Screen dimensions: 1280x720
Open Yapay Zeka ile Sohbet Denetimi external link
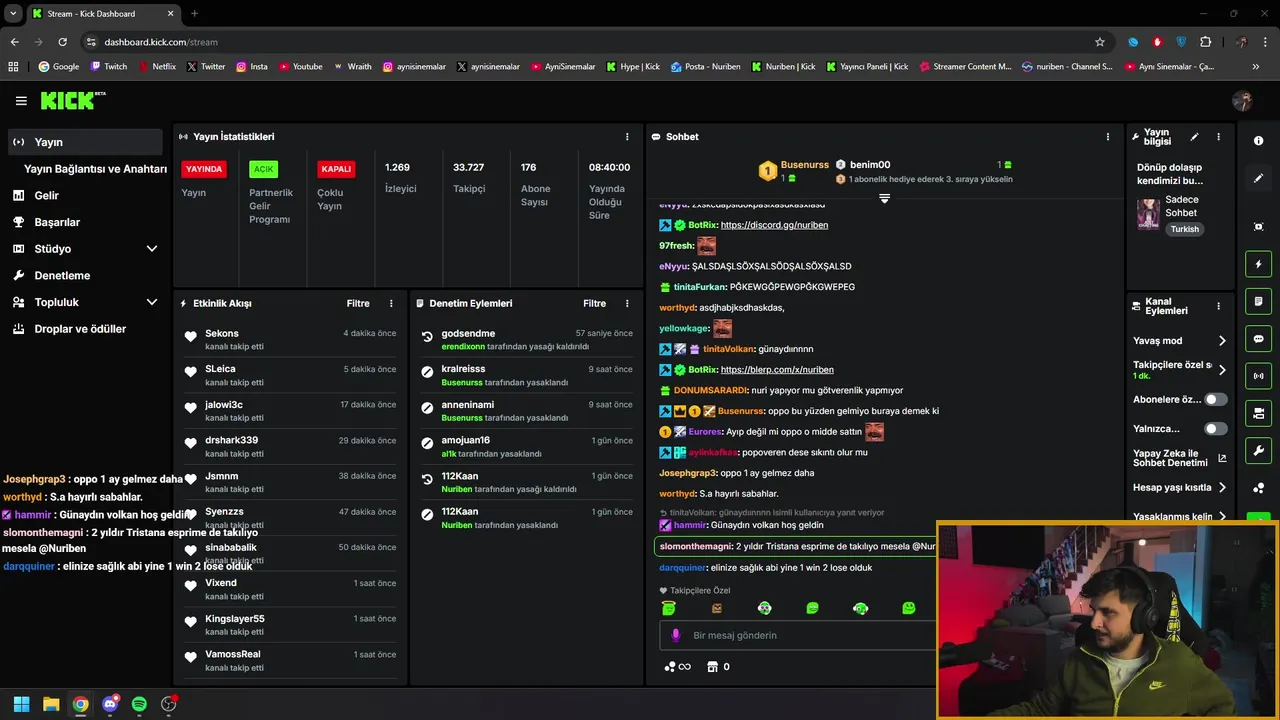click(1179, 458)
